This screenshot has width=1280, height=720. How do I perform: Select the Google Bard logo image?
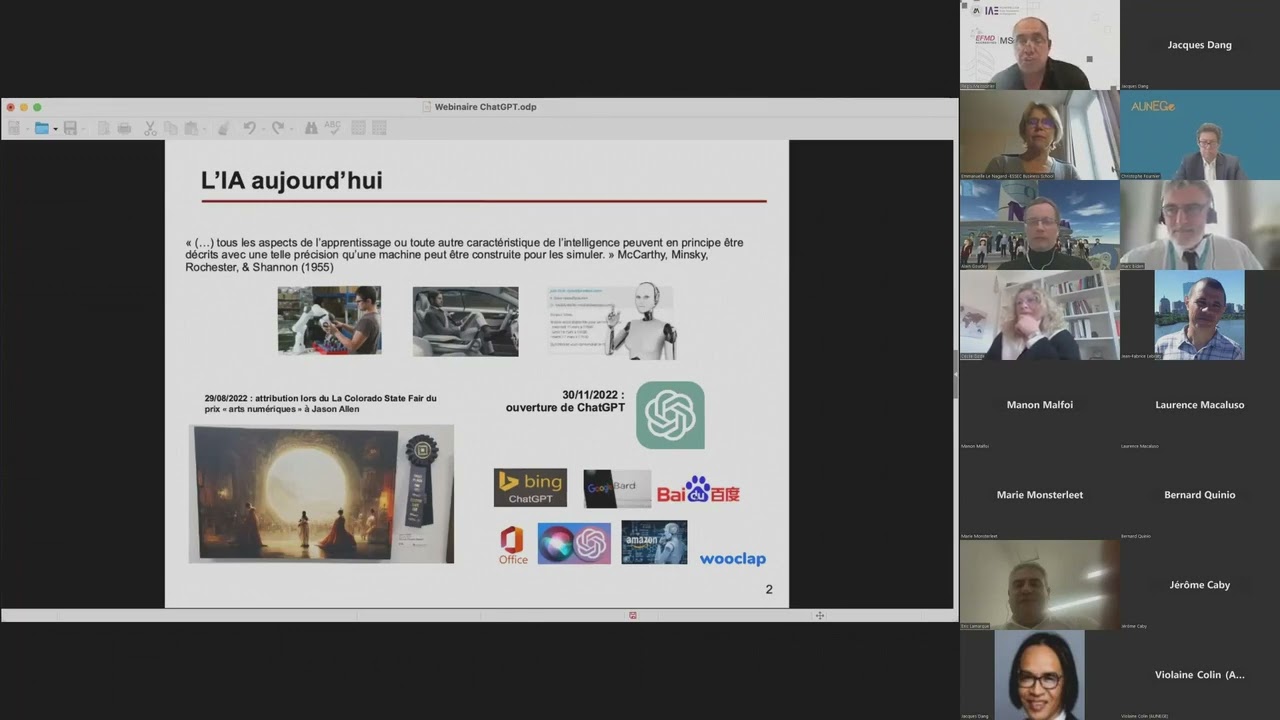click(x=617, y=488)
